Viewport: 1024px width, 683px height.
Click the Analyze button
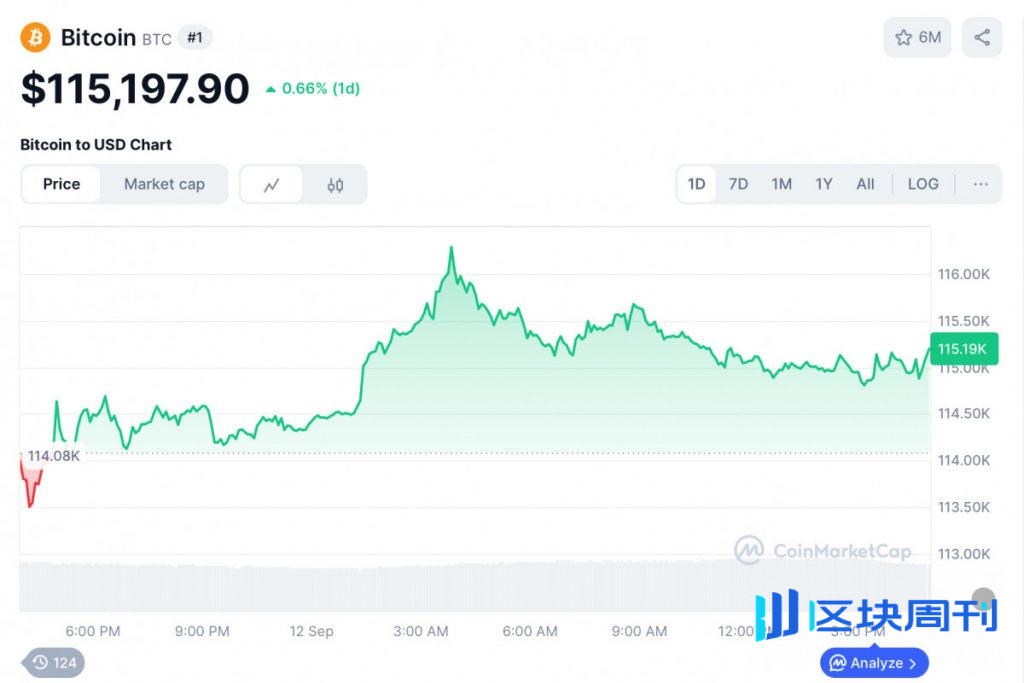coord(874,663)
